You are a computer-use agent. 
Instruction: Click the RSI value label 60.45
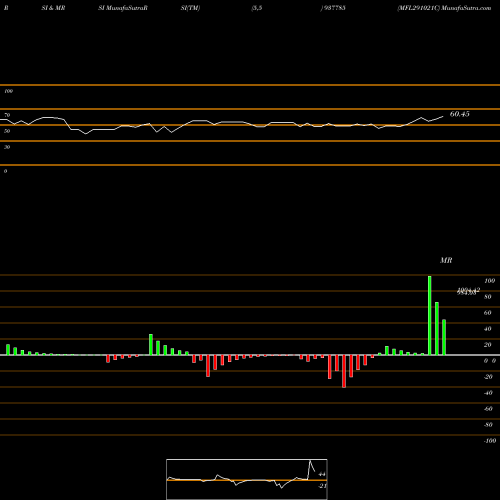point(459,114)
